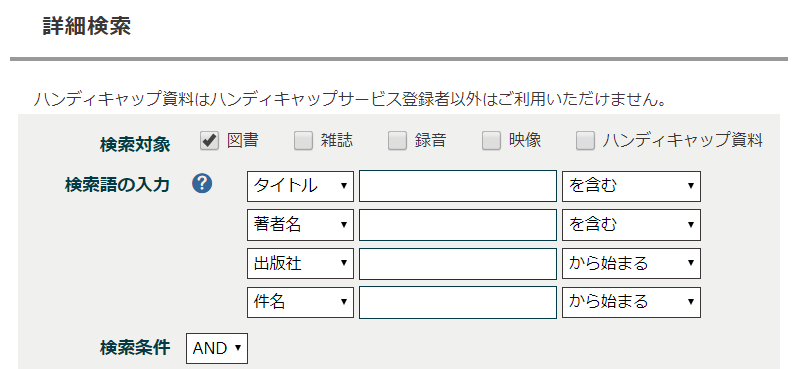Enable the 雑誌 checkbox
This screenshot has height=369, width=796.
pos(303,141)
